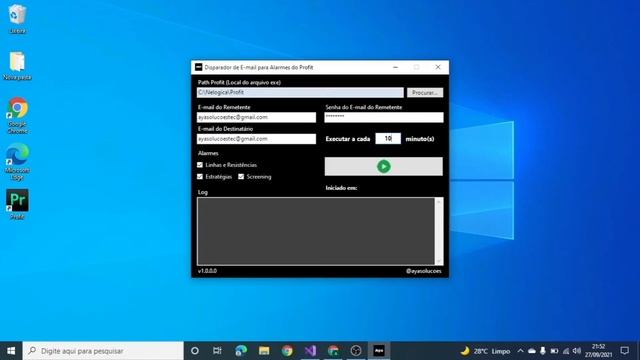Click the app icon in the window title bar
Viewport: 640px width, 360px height.
coord(199,67)
